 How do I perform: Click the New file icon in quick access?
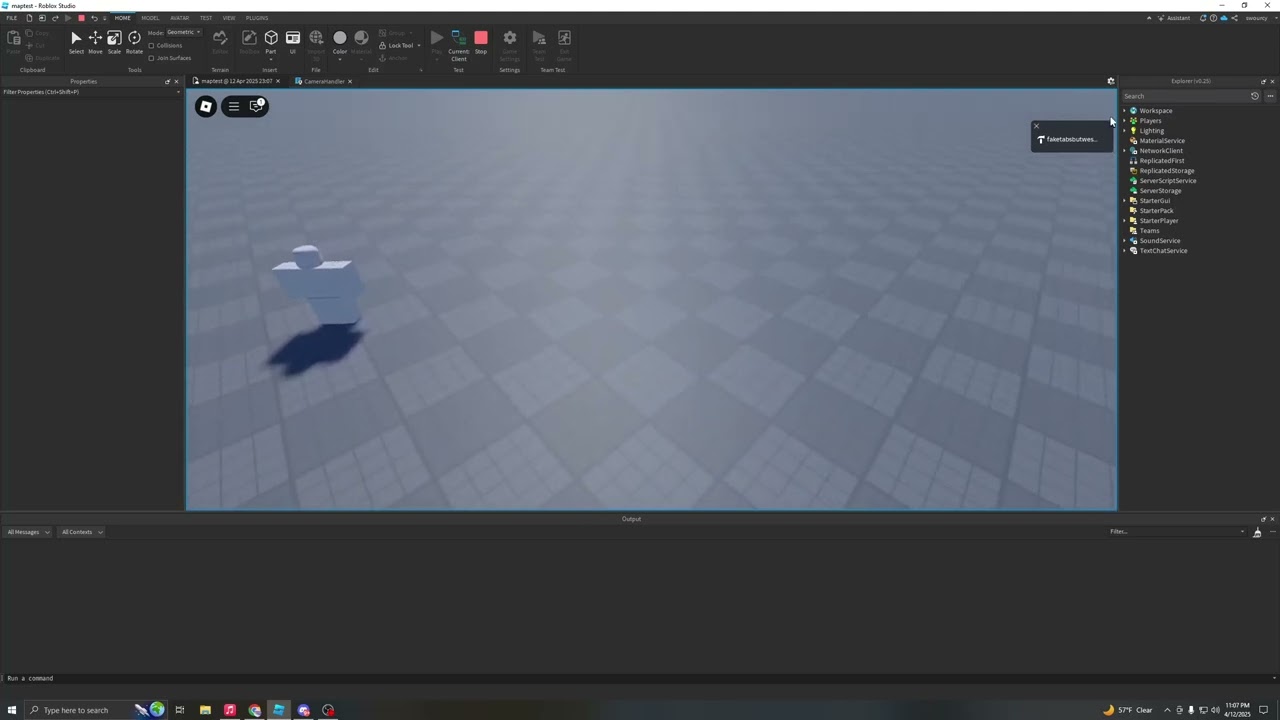[28, 18]
